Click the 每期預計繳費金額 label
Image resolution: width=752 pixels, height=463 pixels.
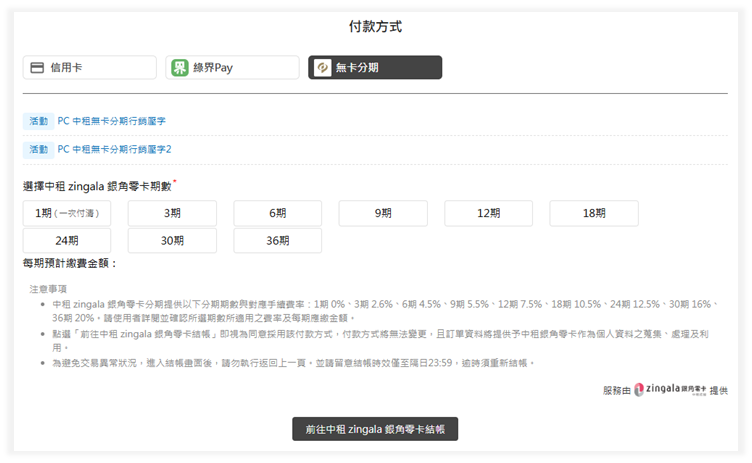(x=70, y=263)
